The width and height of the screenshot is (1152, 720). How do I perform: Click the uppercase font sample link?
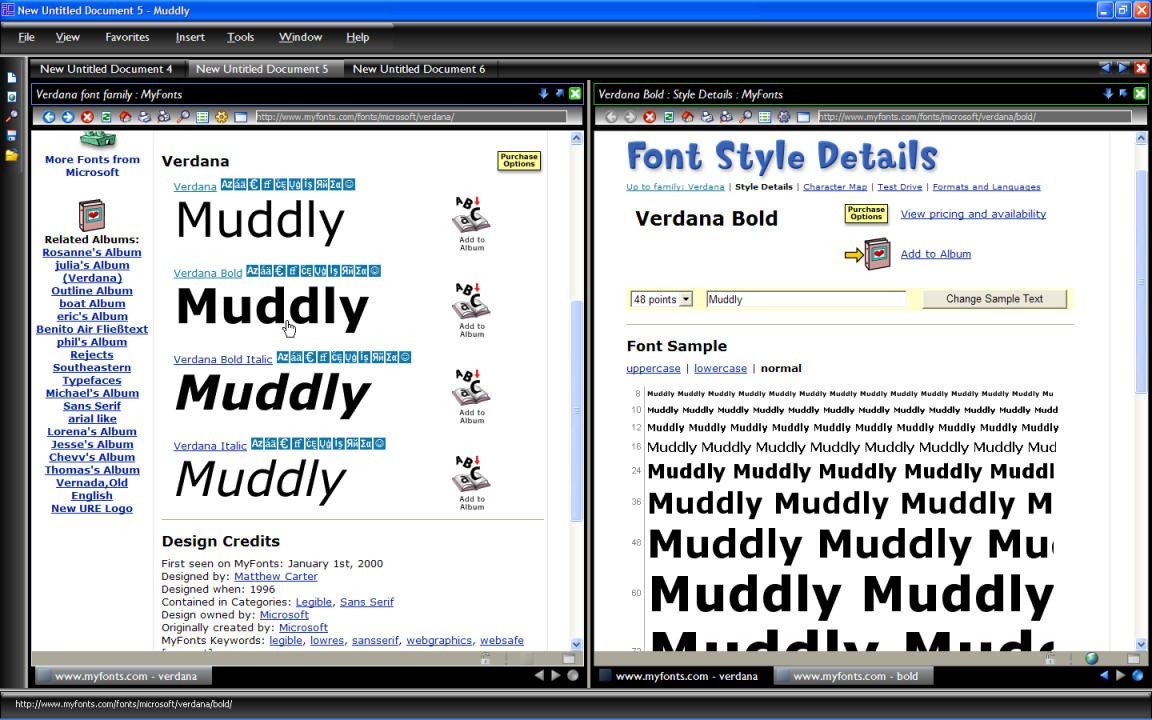[x=653, y=368]
